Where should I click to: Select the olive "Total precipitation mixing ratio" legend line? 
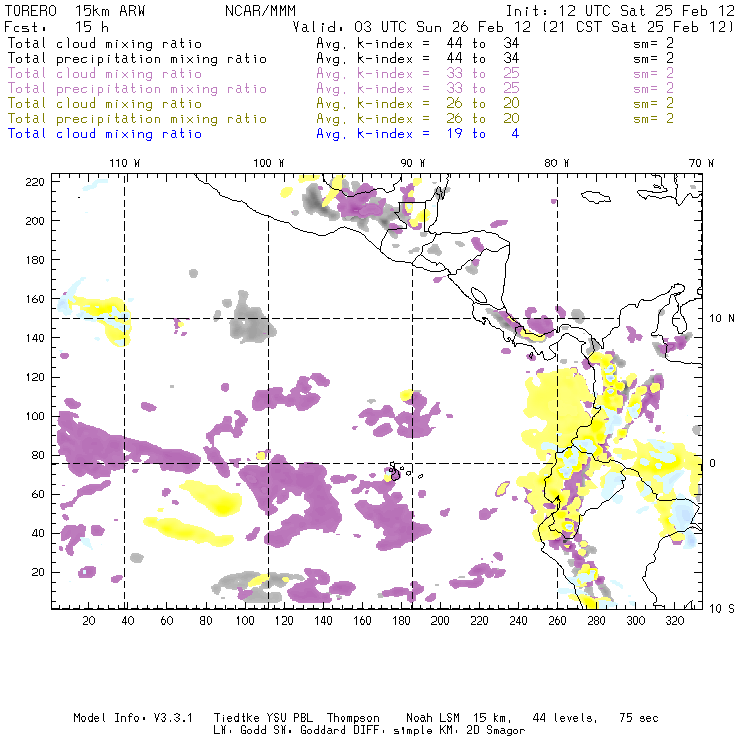point(137,119)
